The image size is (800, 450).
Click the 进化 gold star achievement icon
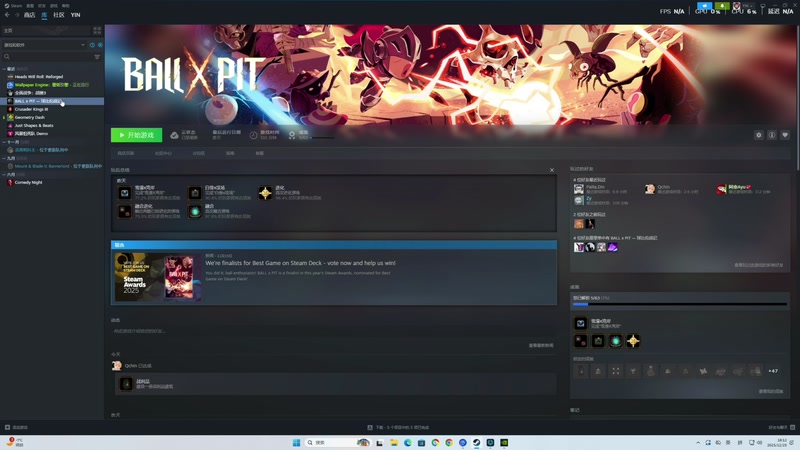[265, 193]
